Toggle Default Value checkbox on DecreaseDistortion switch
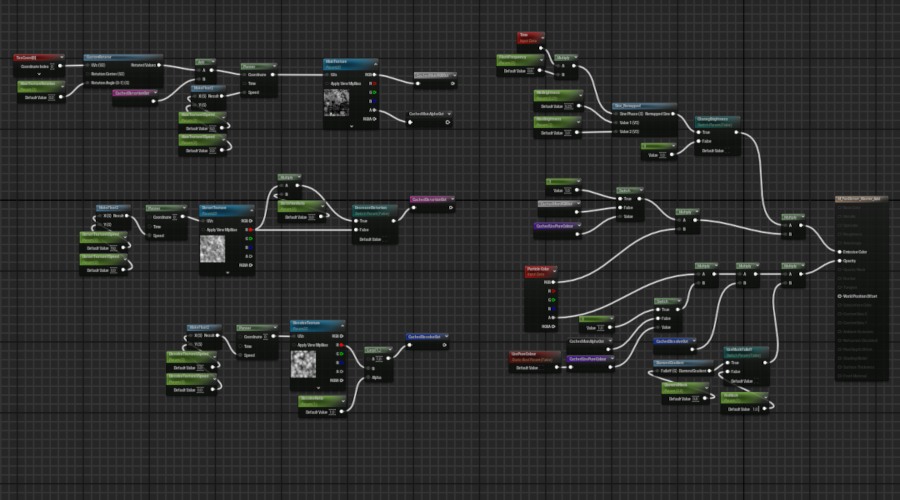 (387, 239)
